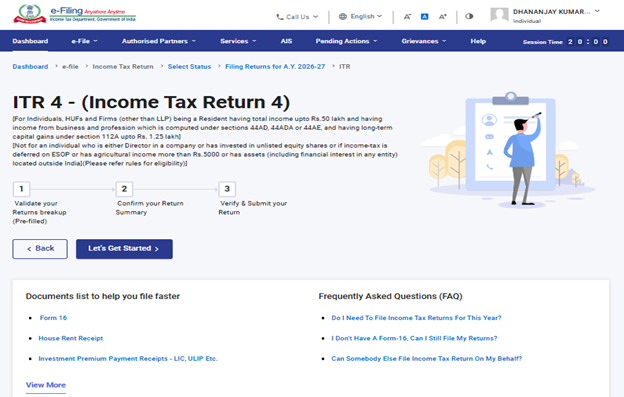
Task: Open the AIS menu item
Action: tap(286, 41)
